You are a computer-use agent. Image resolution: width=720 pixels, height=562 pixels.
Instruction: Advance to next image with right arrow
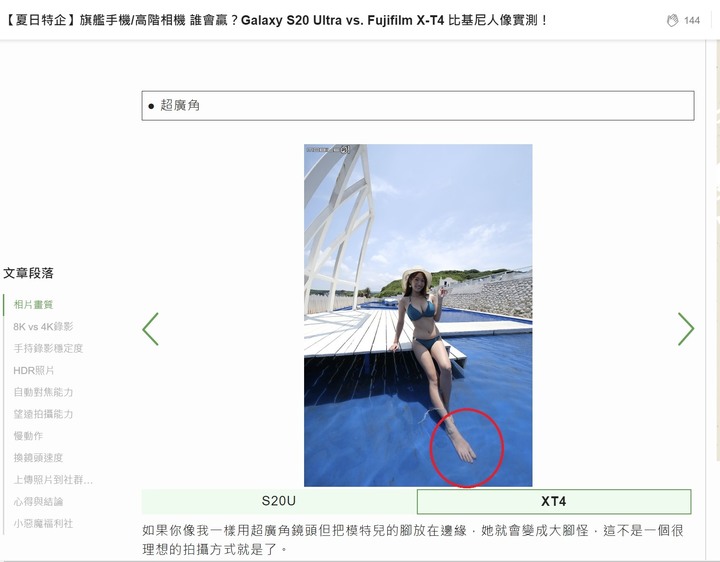[x=686, y=329]
